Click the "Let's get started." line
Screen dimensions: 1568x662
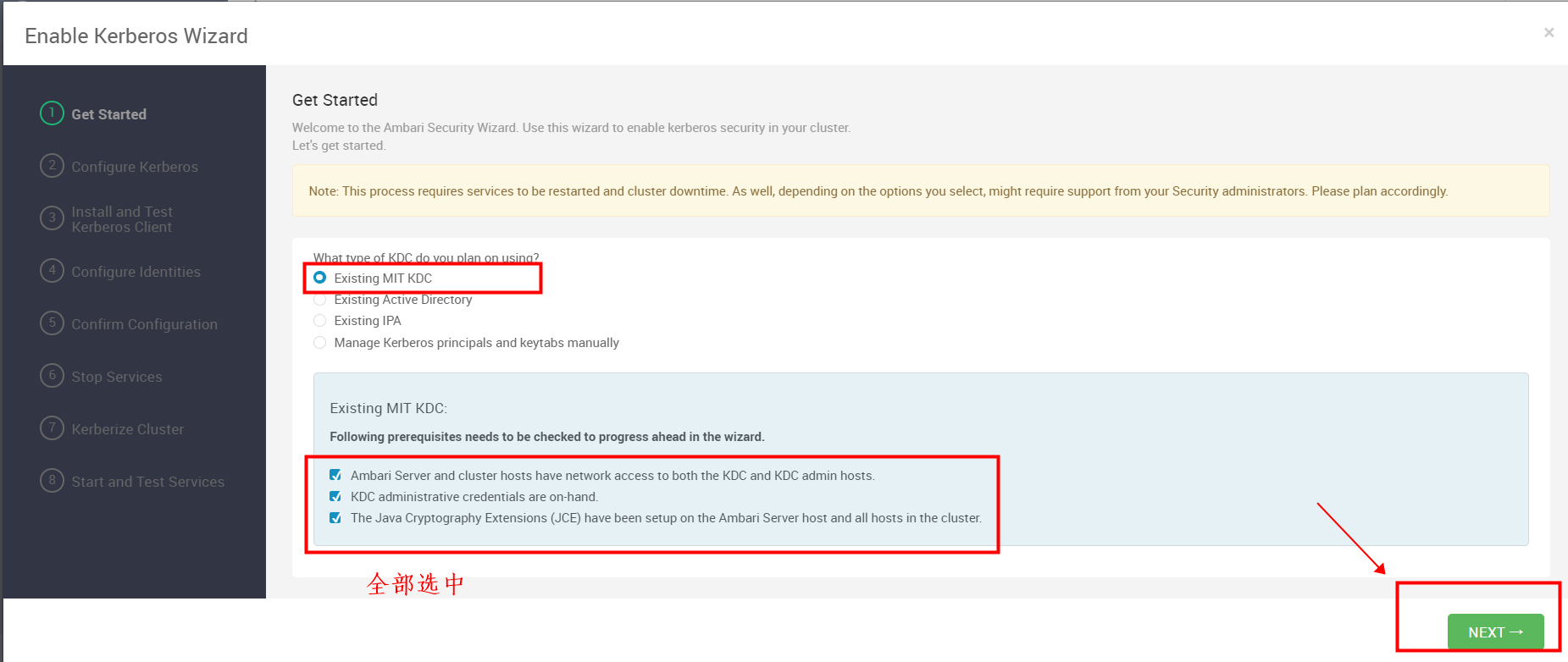coord(339,146)
